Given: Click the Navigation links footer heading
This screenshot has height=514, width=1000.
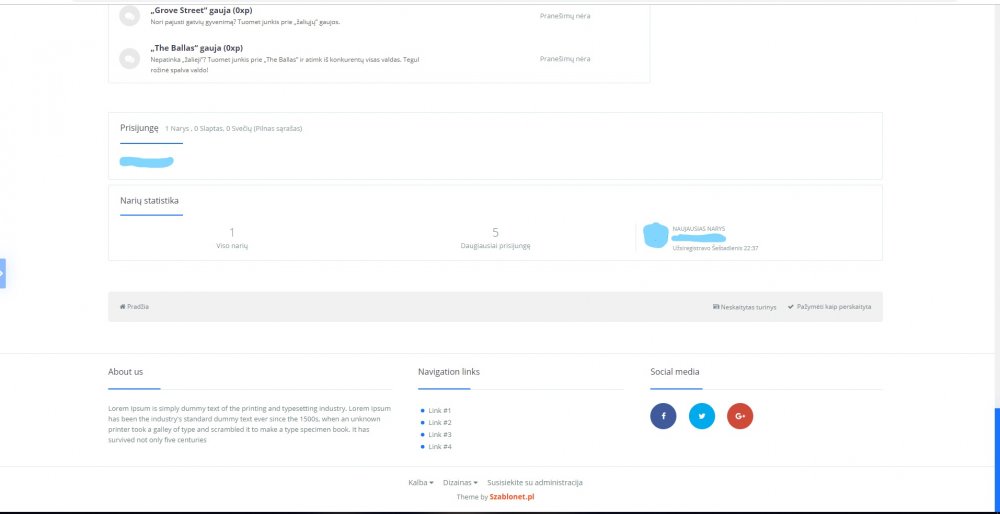Looking at the screenshot, I should (x=449, y=372).
